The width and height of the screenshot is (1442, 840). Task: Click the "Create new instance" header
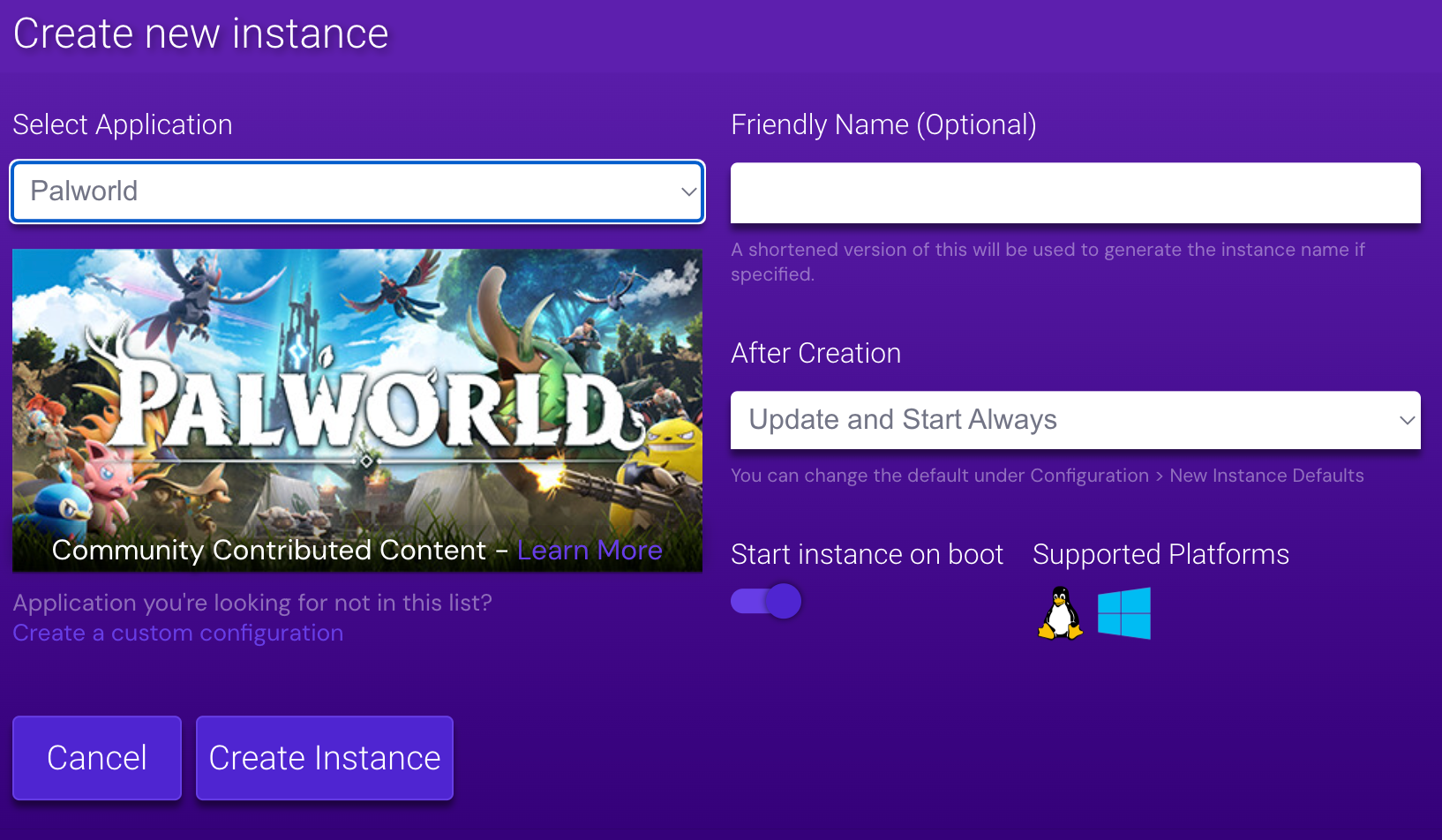[x=200, y=34]
